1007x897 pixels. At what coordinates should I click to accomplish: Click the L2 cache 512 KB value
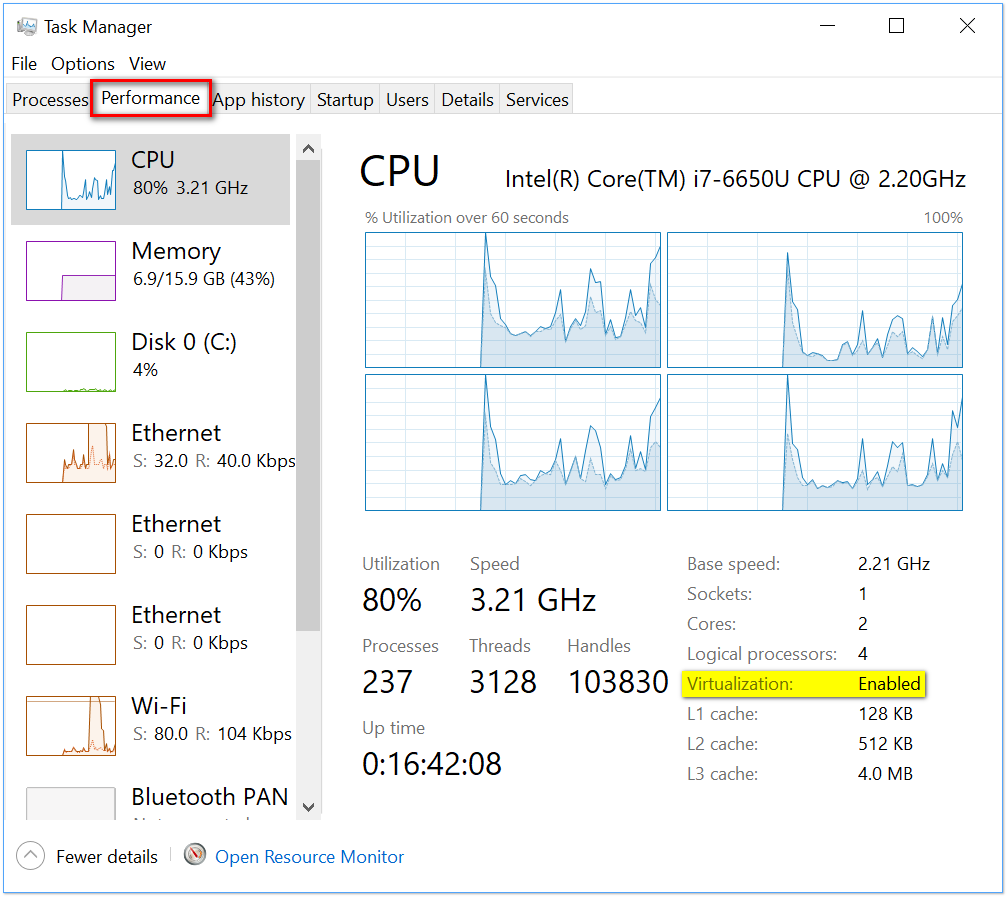tap(885, 744)
